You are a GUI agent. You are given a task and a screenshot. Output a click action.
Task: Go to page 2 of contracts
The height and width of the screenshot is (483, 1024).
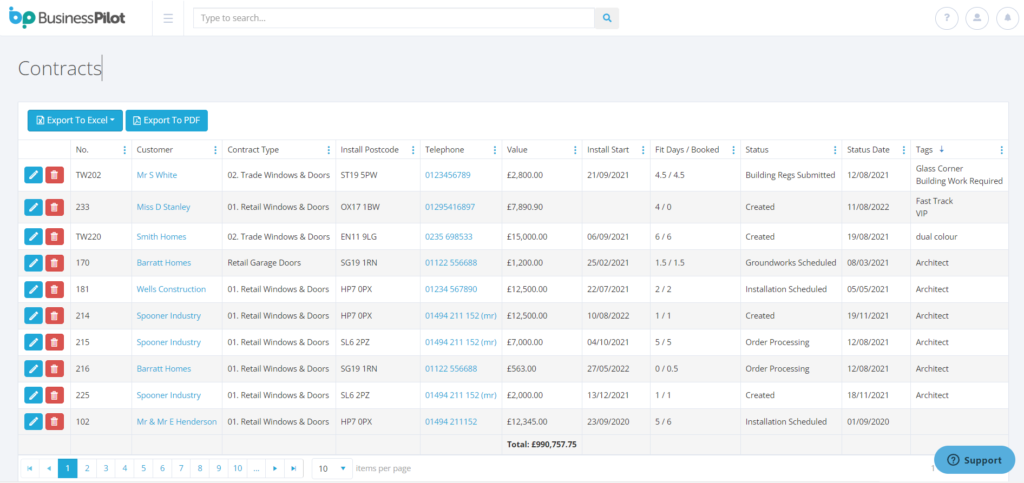click(x=87, y=468)
